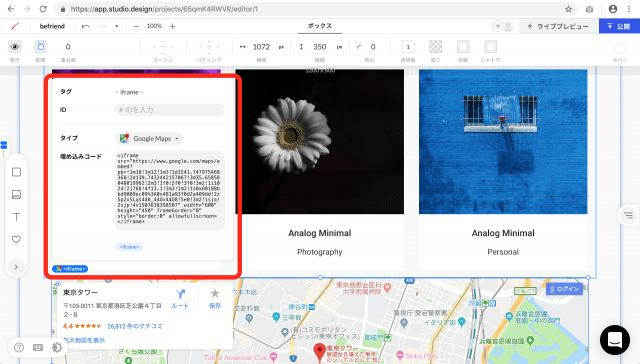Select the heart icon tool
This screenshot has height=364, width=640.
(x=16, y=239)
